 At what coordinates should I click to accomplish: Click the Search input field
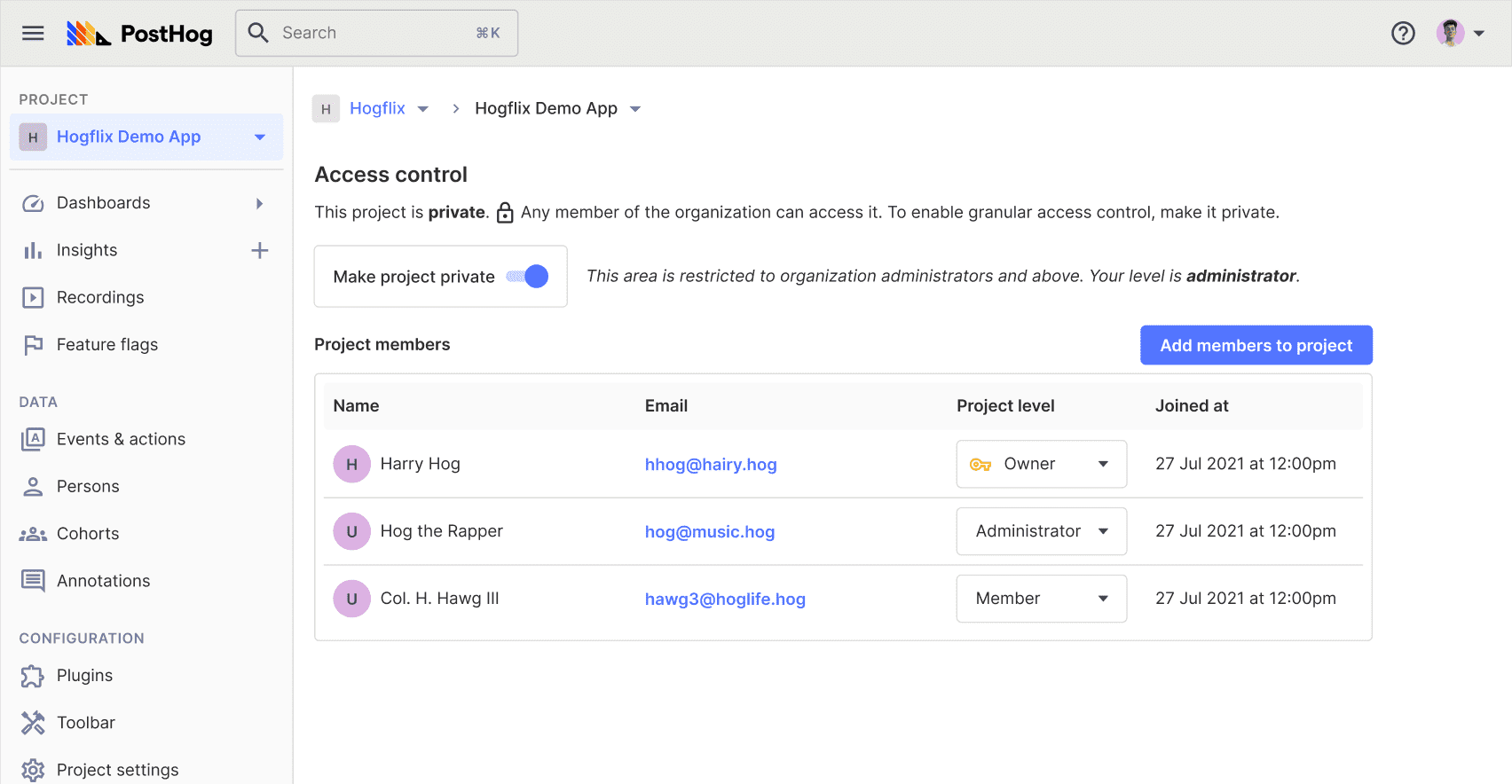click(x=377, y=33)
